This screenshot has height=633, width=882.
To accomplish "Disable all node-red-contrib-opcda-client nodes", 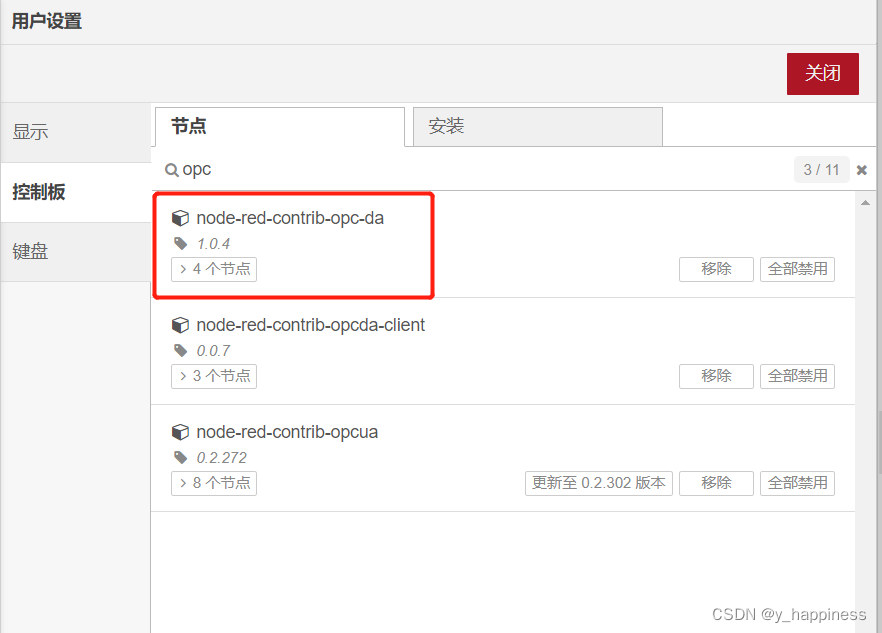I will (797, 376).
